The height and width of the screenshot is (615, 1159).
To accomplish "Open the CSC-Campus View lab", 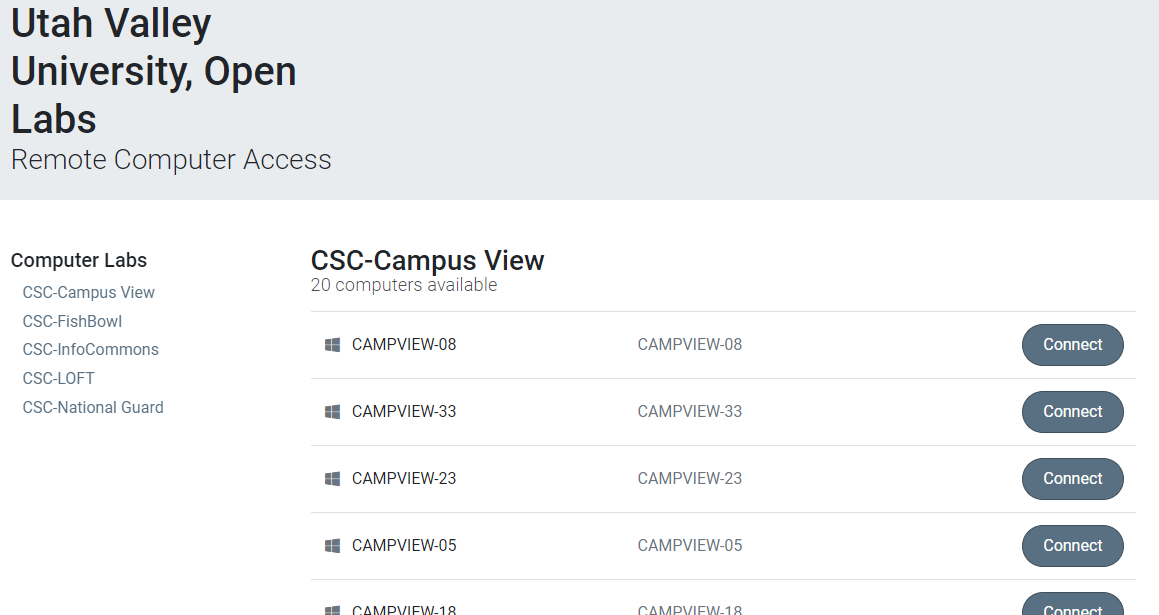I will [x=89, y=293].
